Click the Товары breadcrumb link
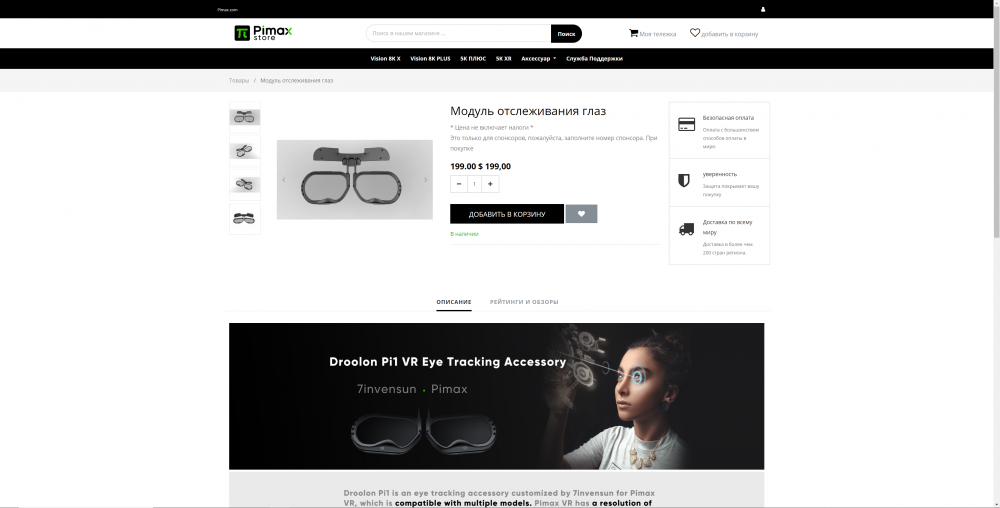 [x=239, y=81]
